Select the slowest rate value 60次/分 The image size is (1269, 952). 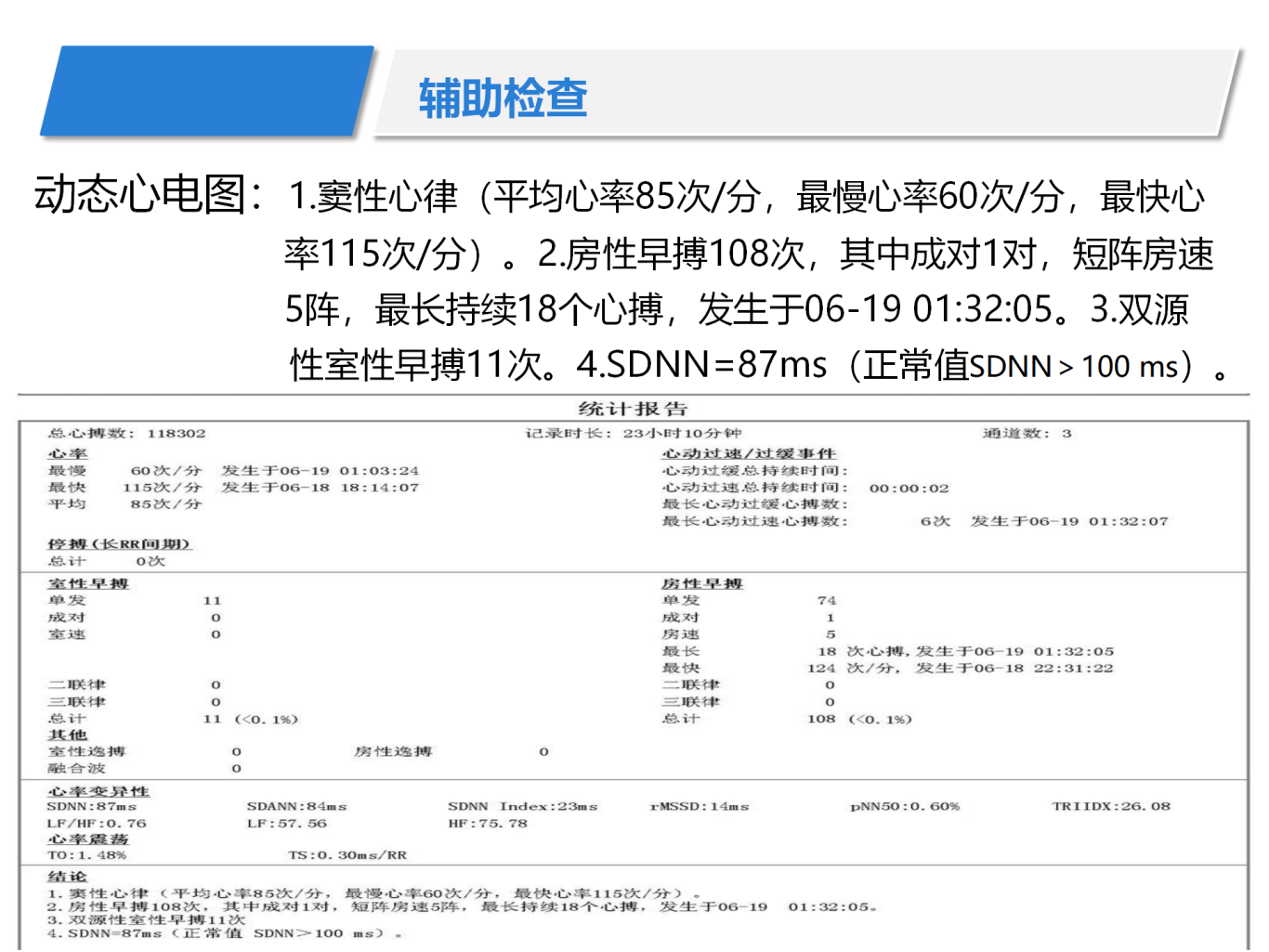(166, 471)
